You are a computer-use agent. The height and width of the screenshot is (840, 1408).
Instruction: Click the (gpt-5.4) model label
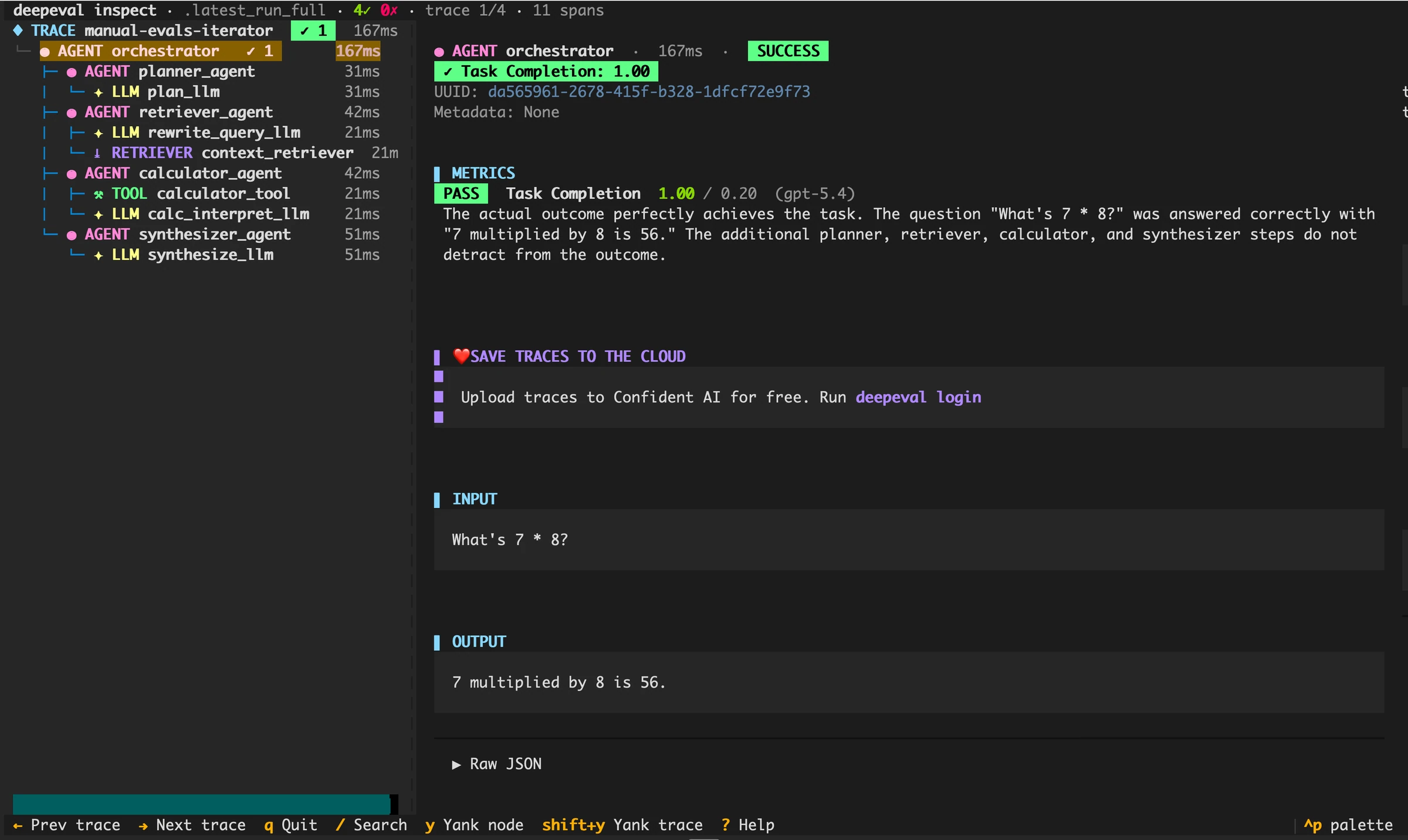click(x=815, y=194)
